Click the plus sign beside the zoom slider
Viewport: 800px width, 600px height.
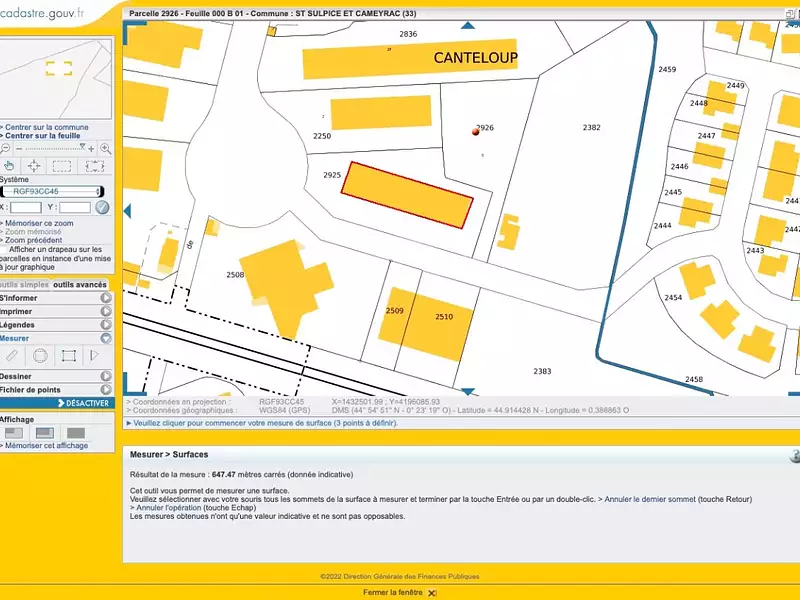(x=91, y=149)
